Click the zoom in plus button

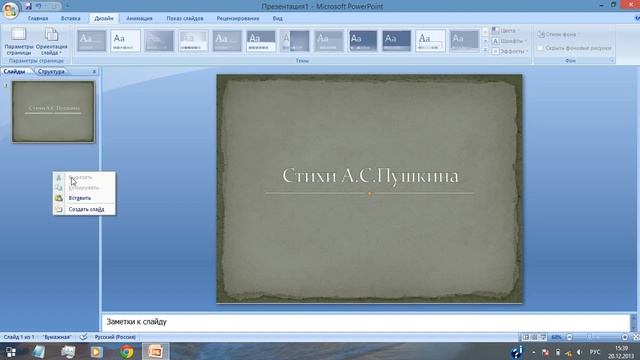point(624,337)
